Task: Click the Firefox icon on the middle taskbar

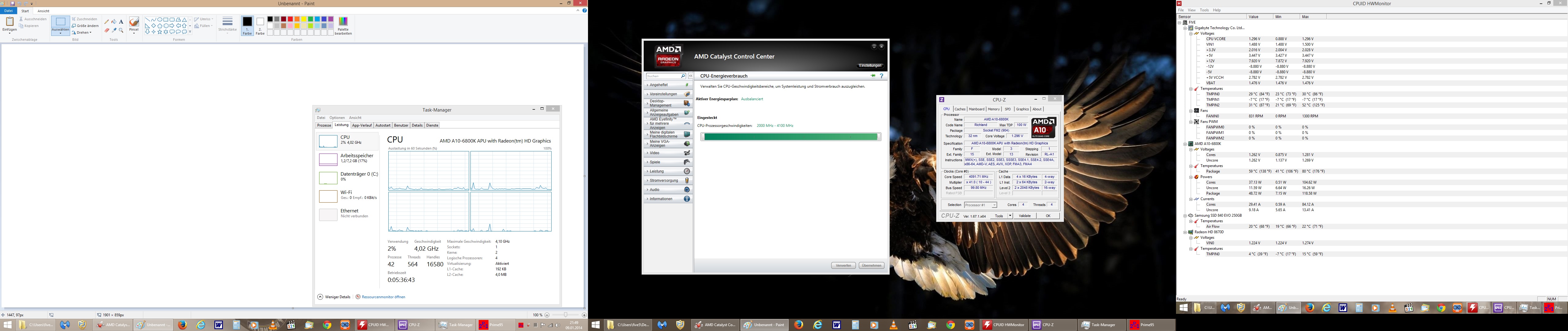Action: click(x=799, y=325)
